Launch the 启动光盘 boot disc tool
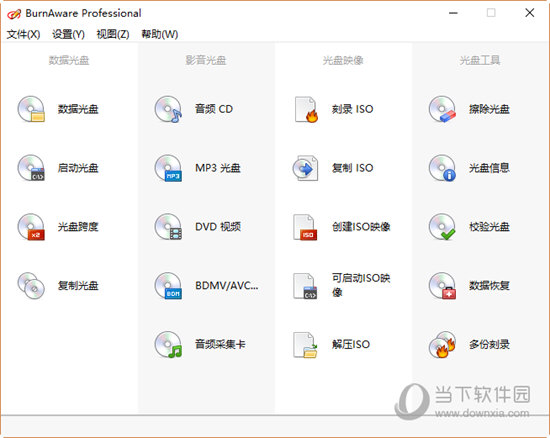 (31, 168)
